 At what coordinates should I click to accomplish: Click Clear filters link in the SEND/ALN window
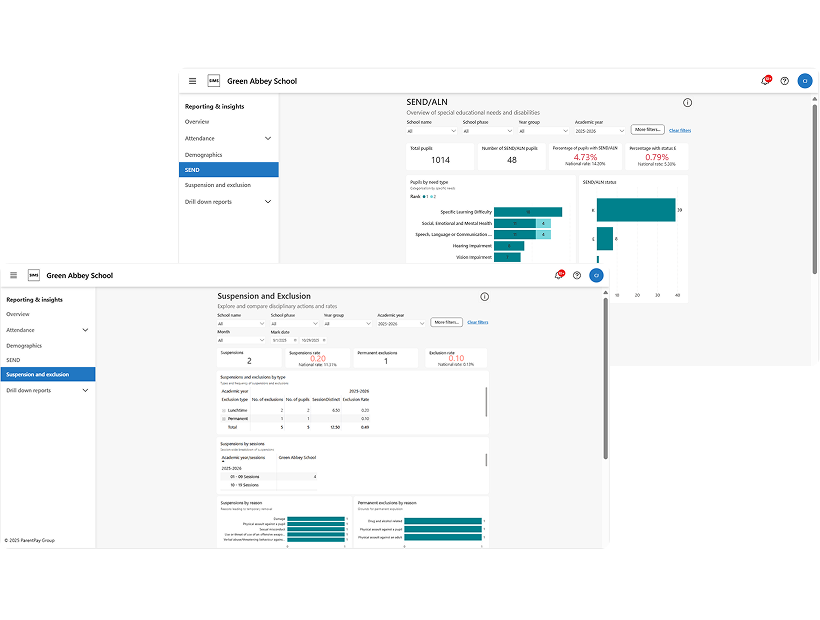coord(679,130)
